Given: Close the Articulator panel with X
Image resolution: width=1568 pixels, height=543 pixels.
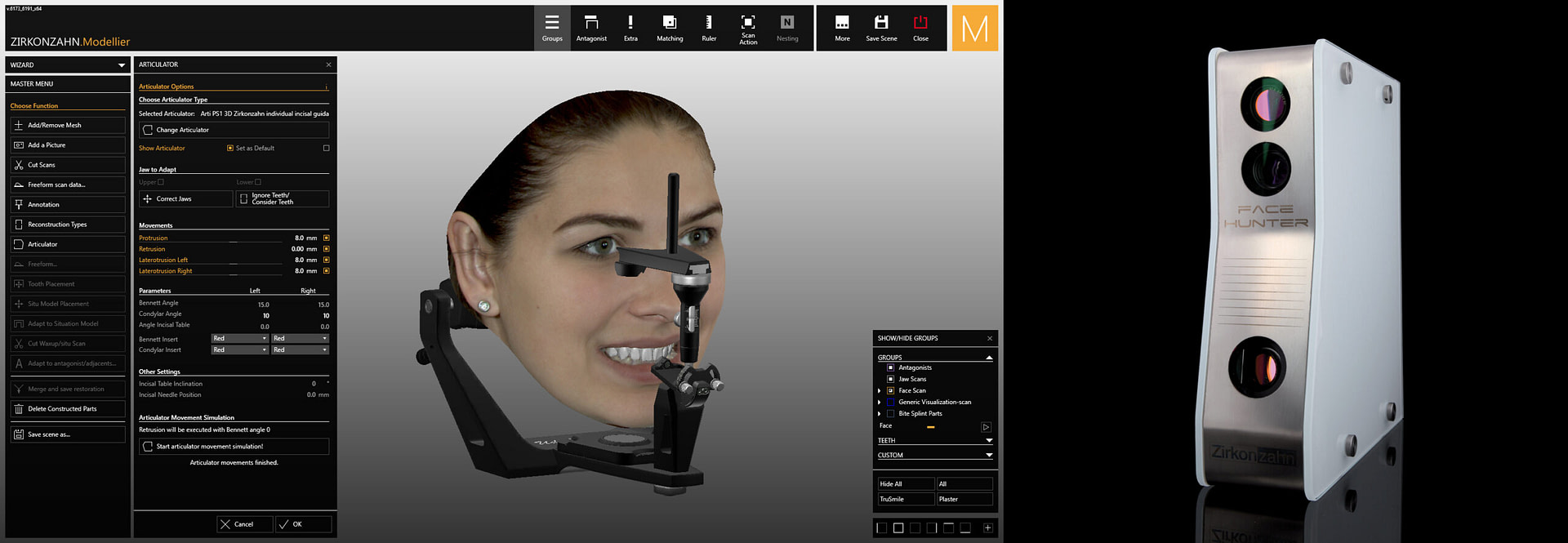Looking at the screenshot, I should (328, 65).
